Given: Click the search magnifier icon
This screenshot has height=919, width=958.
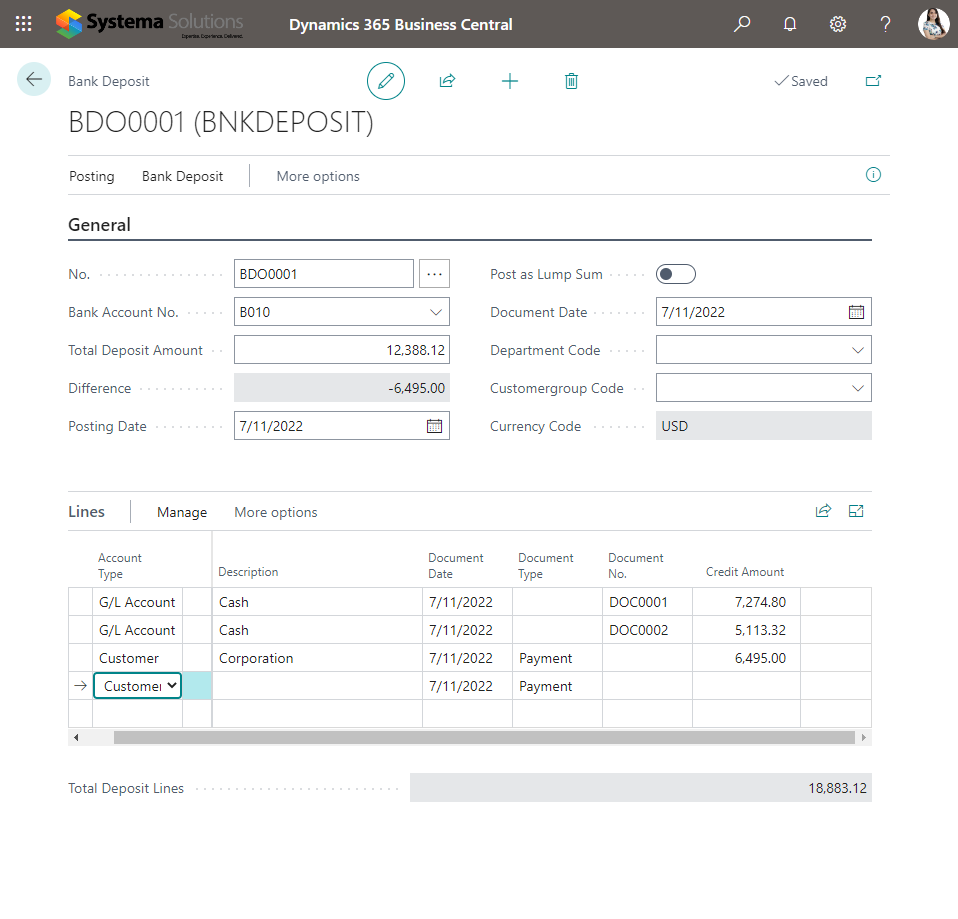Looking at the screenshot, I should coord(742,24).
